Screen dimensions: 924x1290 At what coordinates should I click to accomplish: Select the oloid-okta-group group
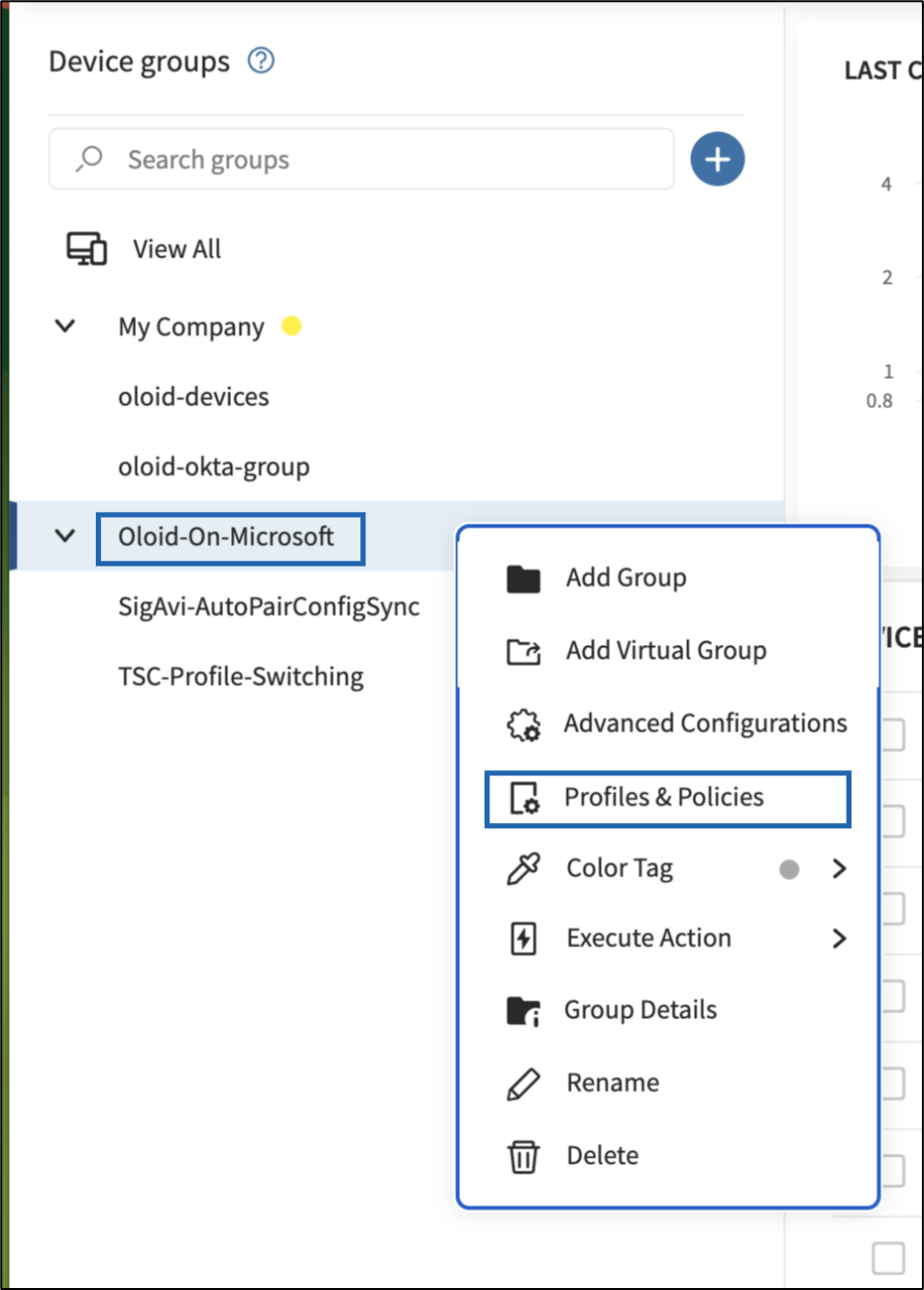click(214, 467)
